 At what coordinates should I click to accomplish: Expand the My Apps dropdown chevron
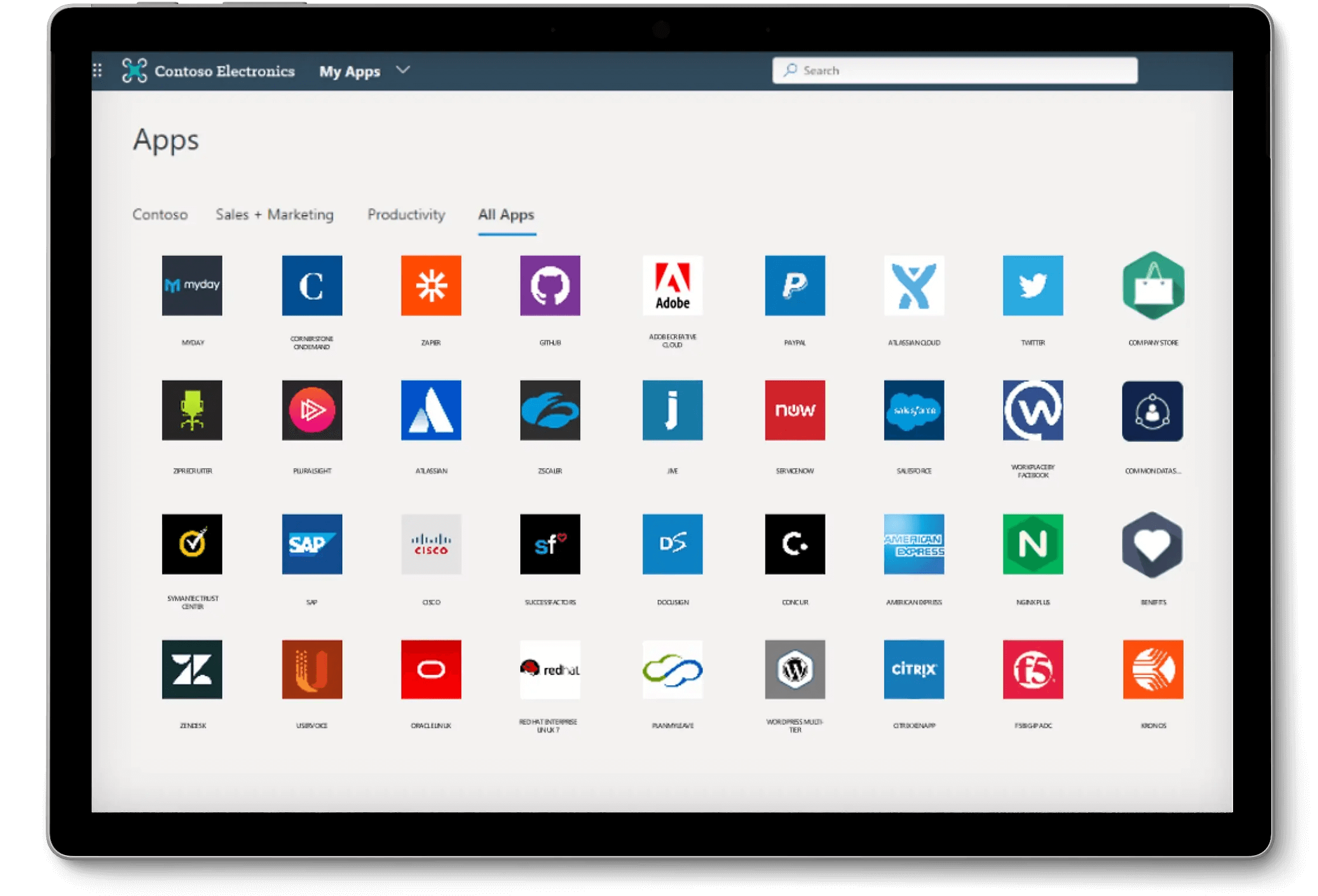pos(403,70)
